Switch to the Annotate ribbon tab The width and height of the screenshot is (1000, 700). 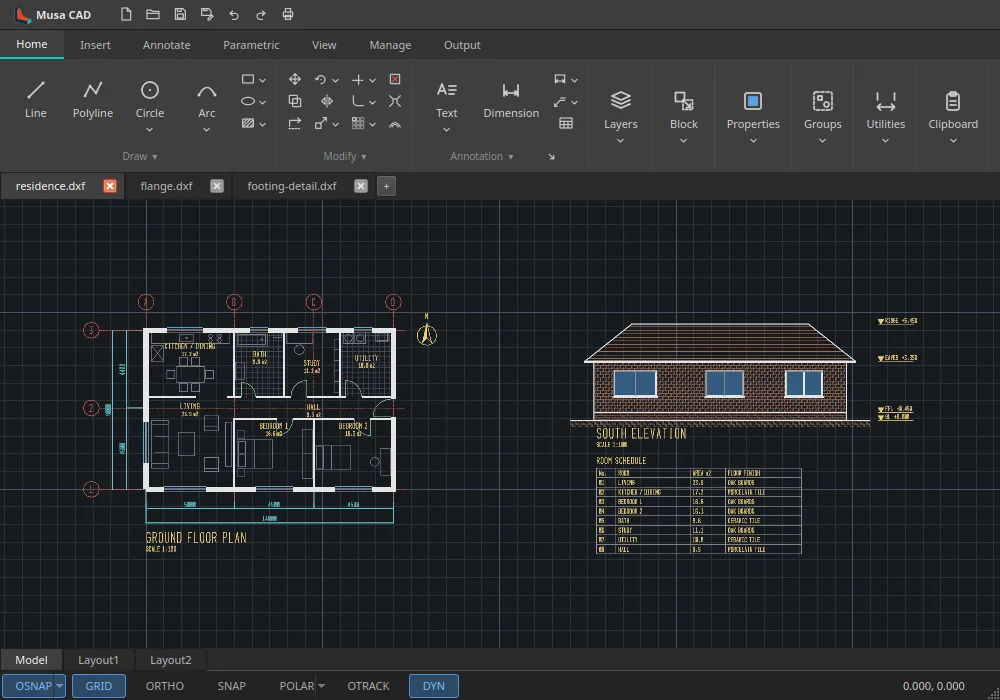coord(166,45)
